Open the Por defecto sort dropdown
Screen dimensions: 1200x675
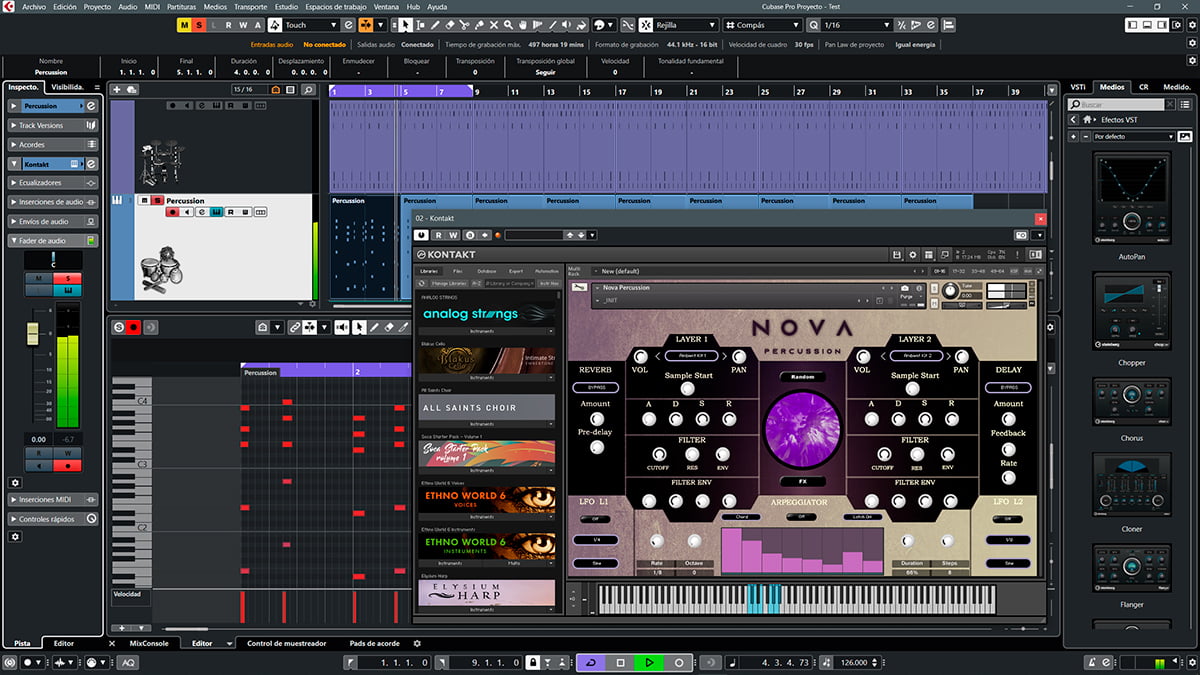[x=1134, y=136]
